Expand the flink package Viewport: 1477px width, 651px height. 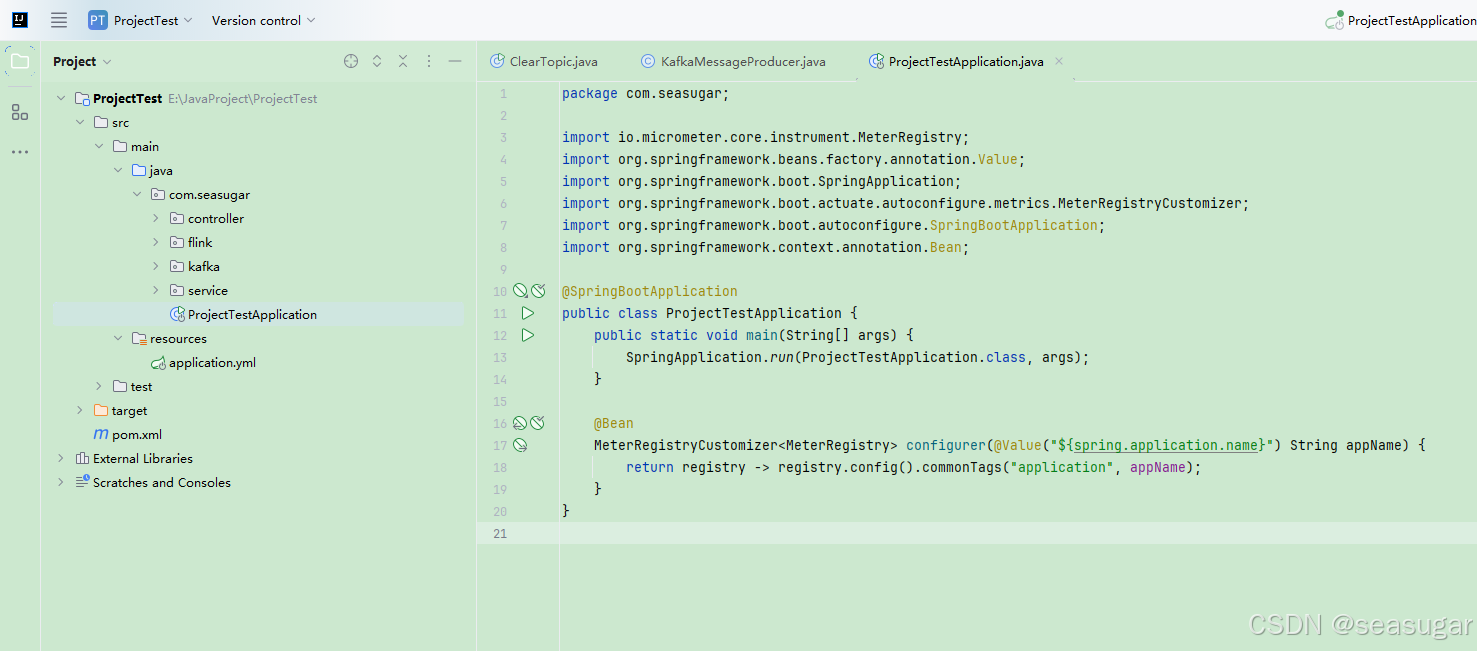point(156,243)
